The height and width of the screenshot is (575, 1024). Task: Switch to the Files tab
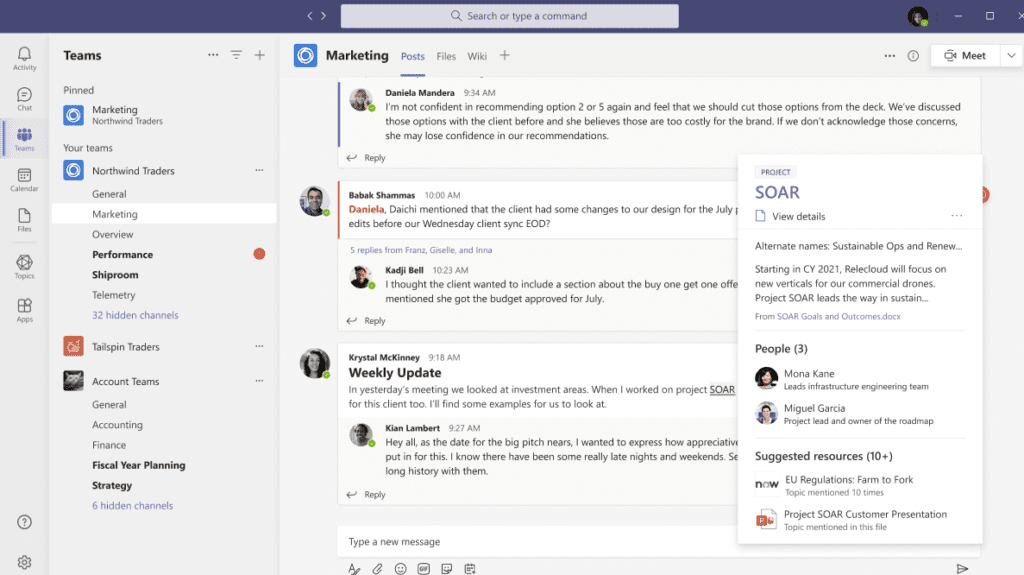[x=446, y=57]
